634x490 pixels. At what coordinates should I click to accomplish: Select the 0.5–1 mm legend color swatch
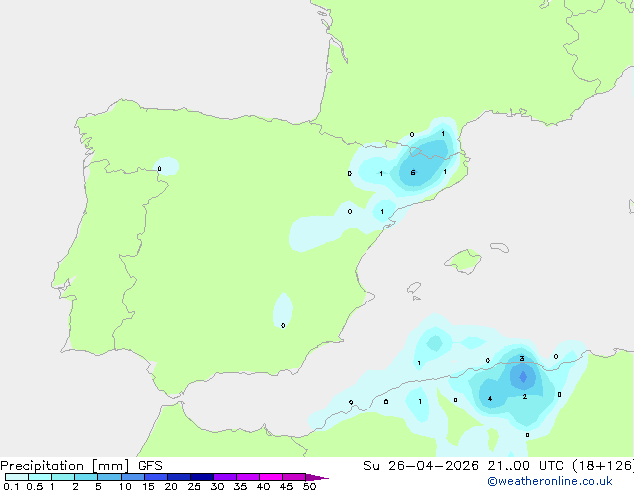[x=40, y=477]
